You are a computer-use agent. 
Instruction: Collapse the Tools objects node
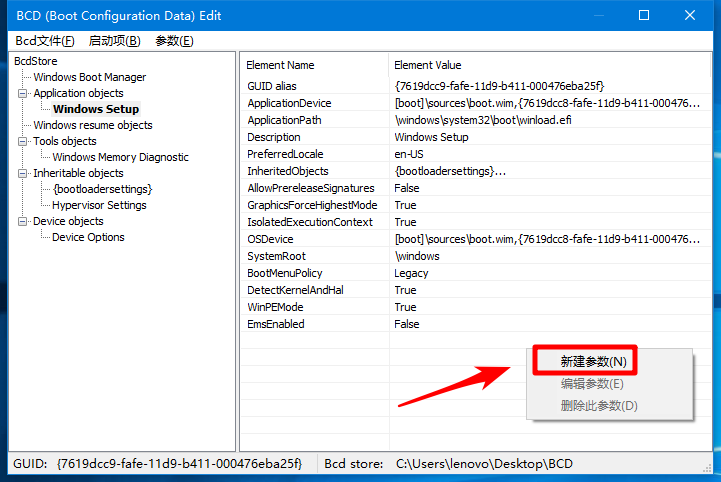tap(25, 141)
